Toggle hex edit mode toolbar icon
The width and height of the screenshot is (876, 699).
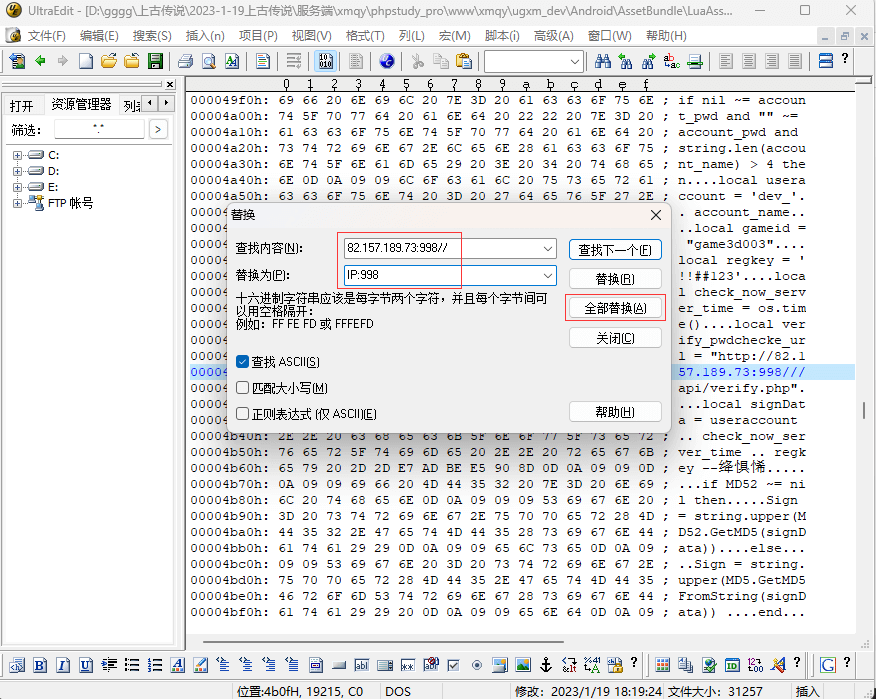pos(325,61)
